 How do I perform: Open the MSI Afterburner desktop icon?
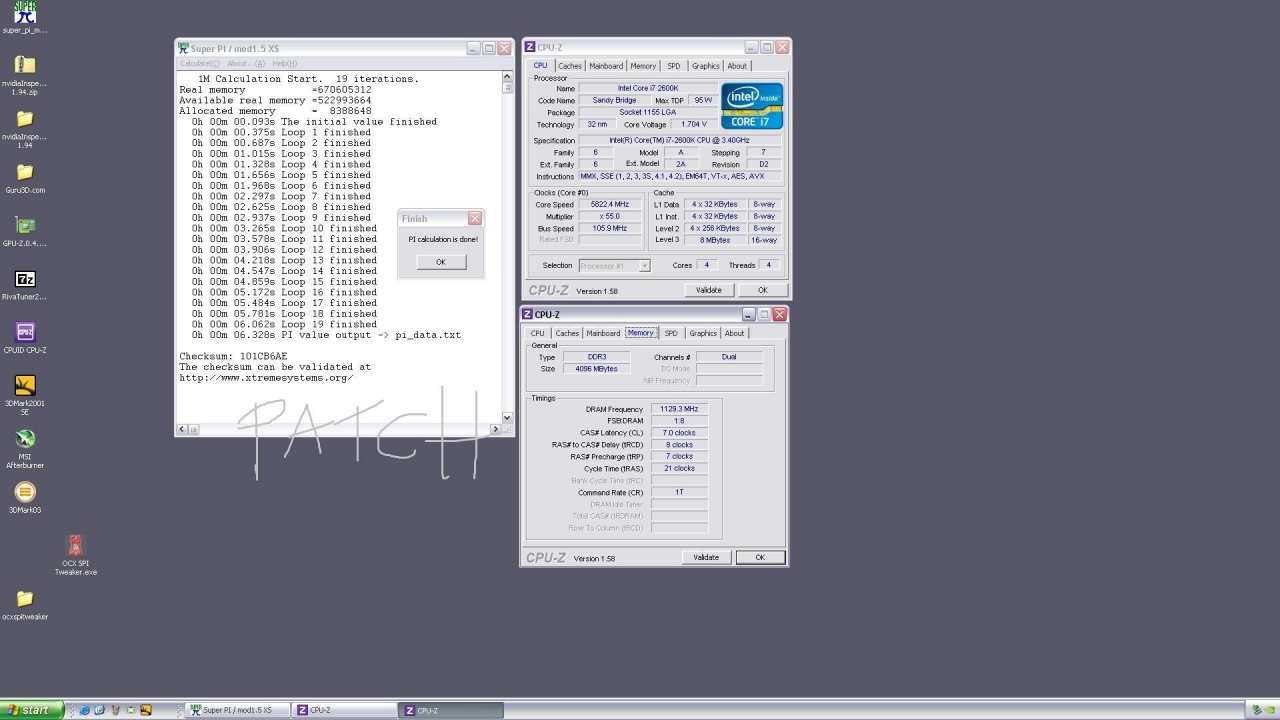click(25, 439)
